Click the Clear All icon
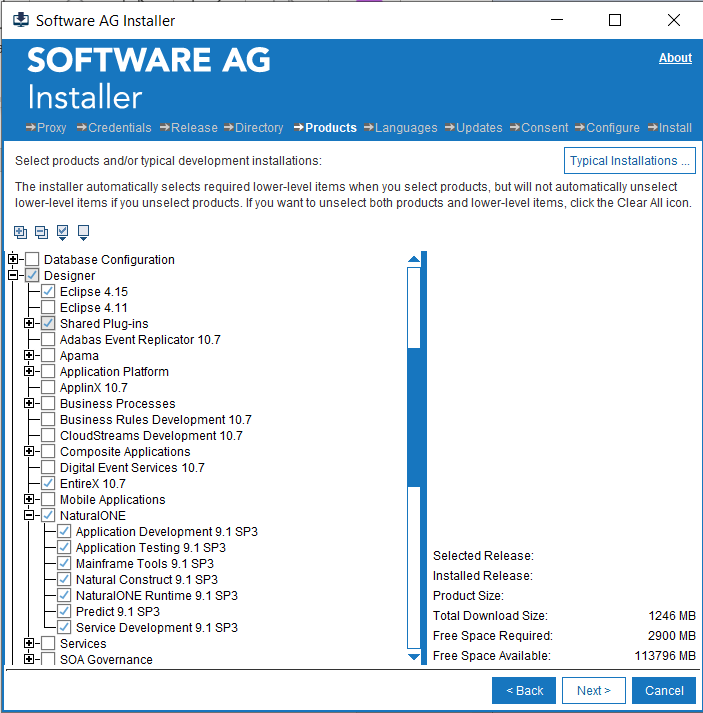703x713 pixels. (83, 232)
